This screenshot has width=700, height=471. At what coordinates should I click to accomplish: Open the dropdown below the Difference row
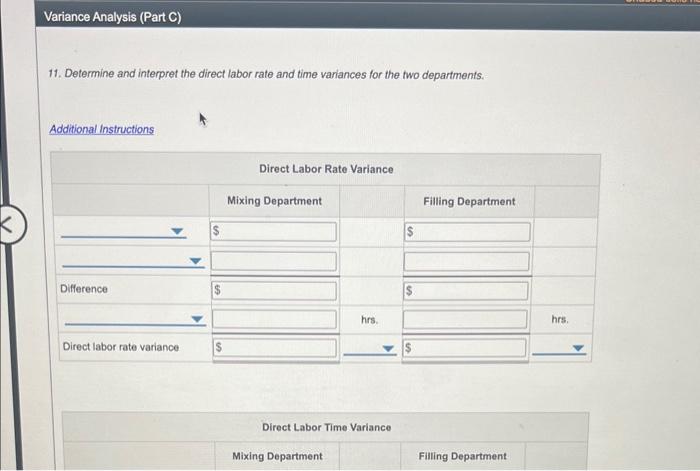point(135,319)
